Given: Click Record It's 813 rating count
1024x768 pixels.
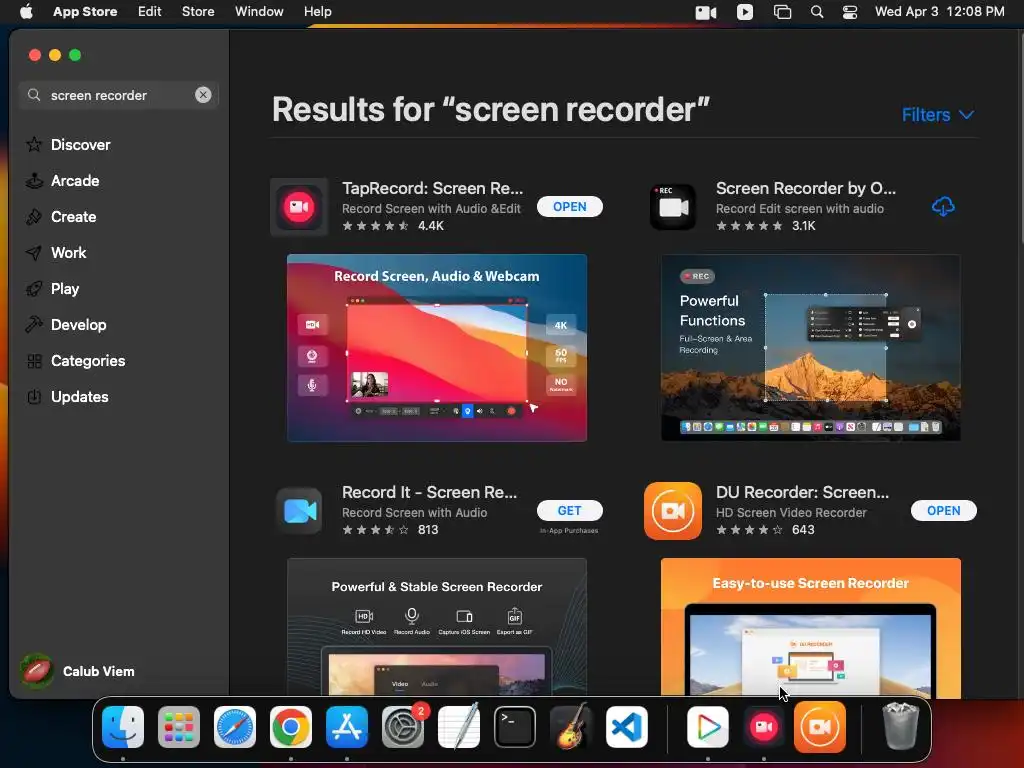Looking at the screenshot, I should [x=428, y=530].
